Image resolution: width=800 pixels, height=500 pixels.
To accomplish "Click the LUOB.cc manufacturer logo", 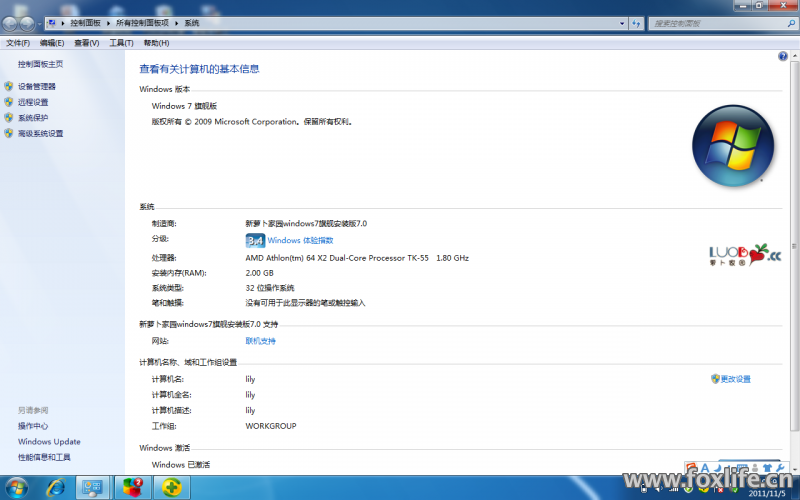I will click(x=745, y=255).
